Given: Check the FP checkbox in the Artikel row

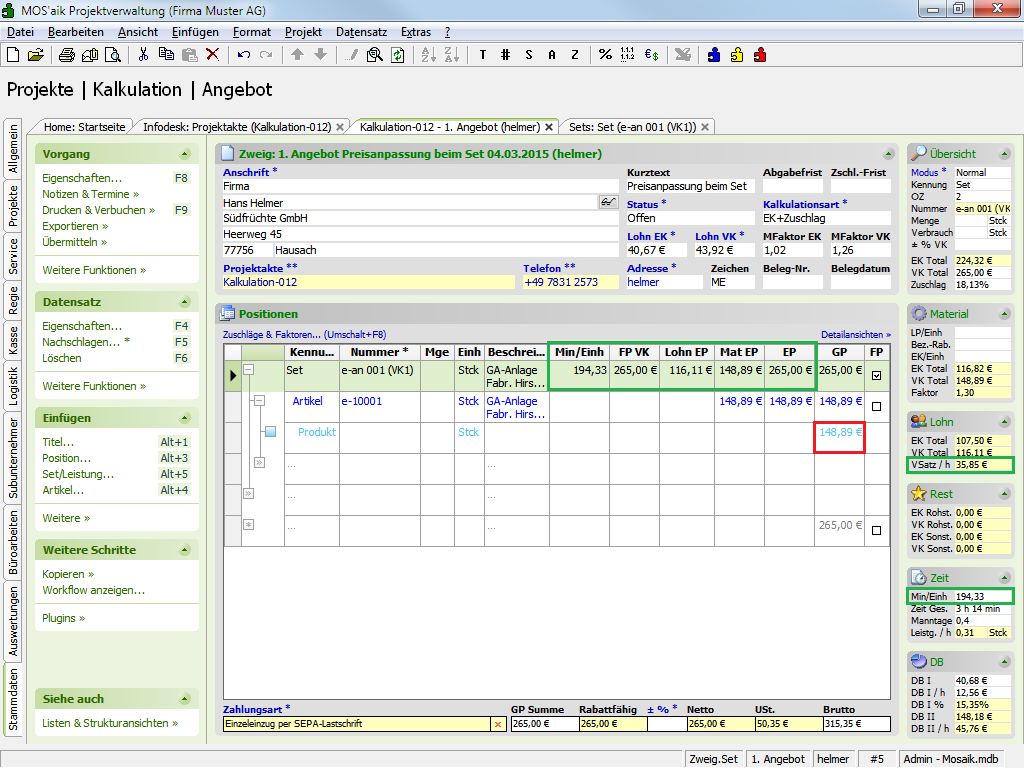Looking at the screenshot, I should point(876,407).
